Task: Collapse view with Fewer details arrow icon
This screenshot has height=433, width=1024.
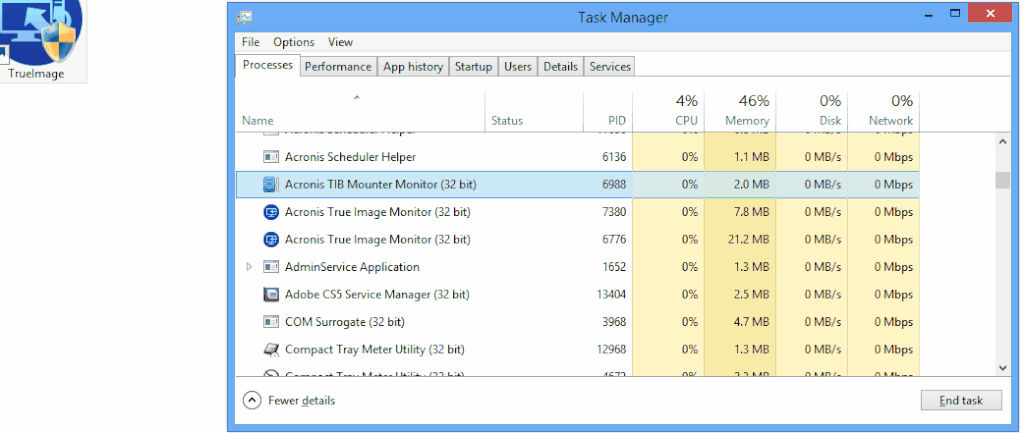Action: 251,400
